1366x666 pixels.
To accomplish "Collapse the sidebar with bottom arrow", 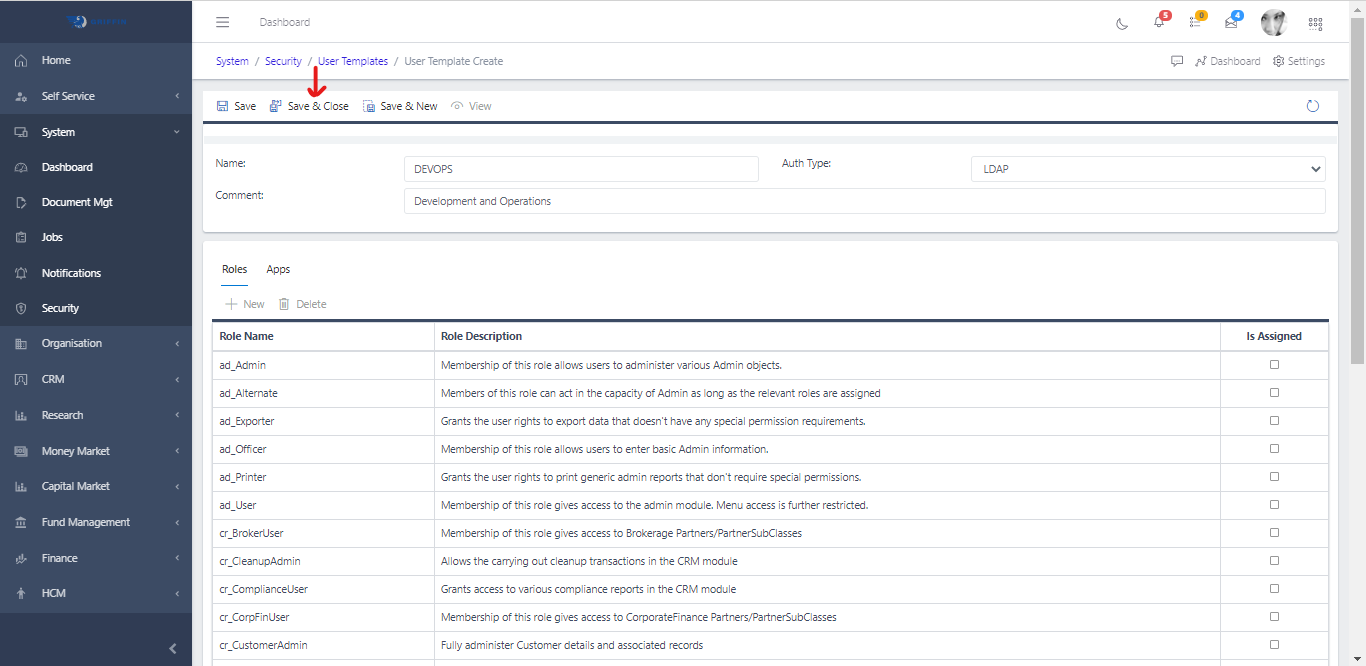I will (172, 648).
